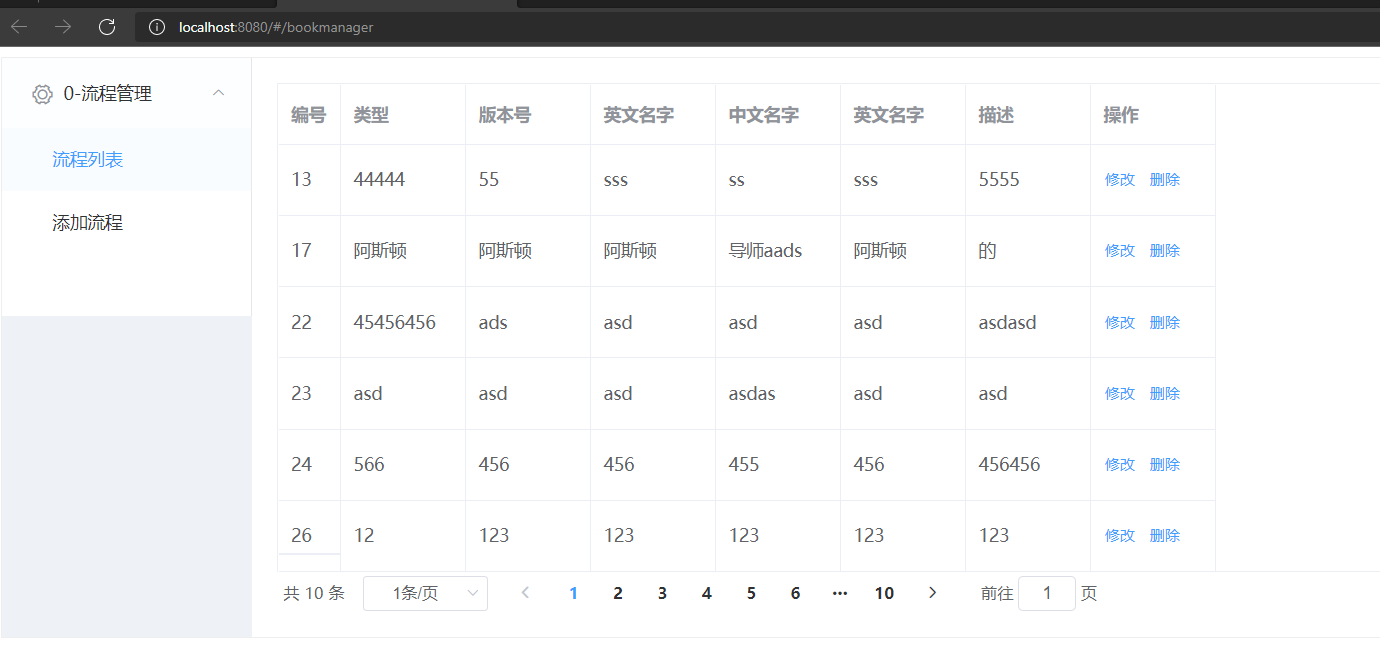
Task: Click 修改 for row 13
Action: (1120, 180)
